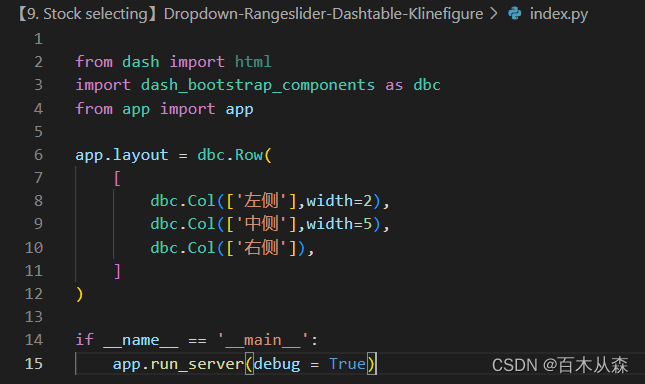The image size is (645, 384).
Task: Click 'width=5' on line 9
Action: pos(339,224)
